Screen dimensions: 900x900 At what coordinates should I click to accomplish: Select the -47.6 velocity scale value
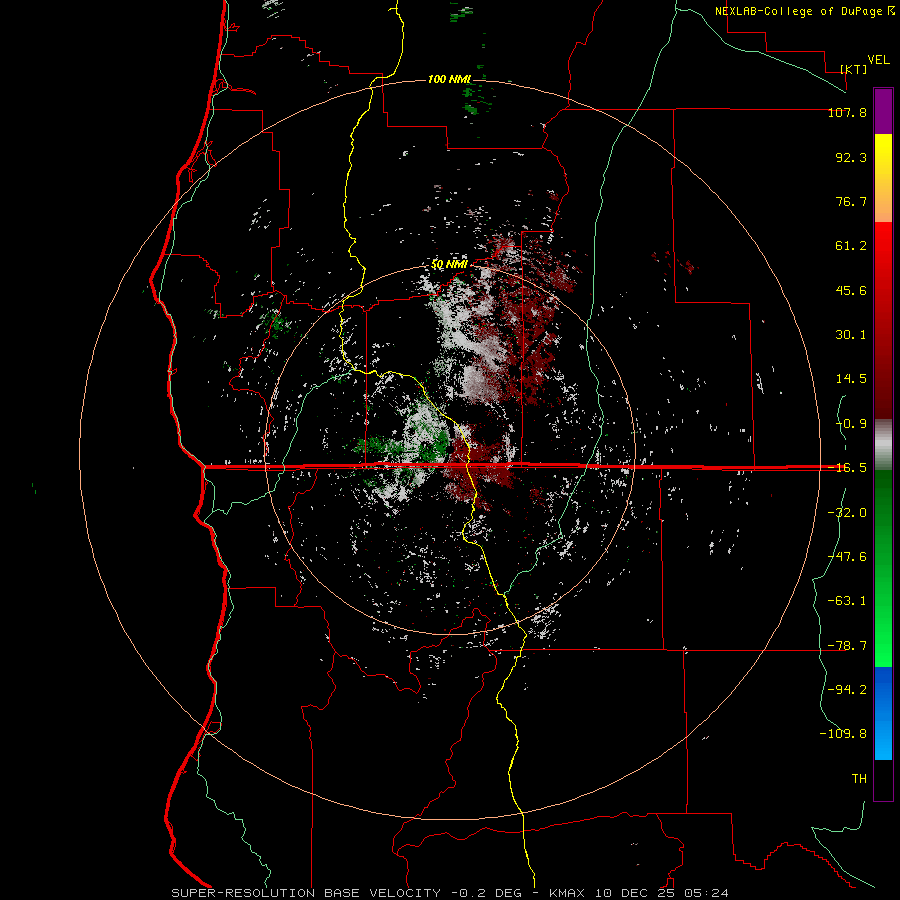tap(847, 557)
